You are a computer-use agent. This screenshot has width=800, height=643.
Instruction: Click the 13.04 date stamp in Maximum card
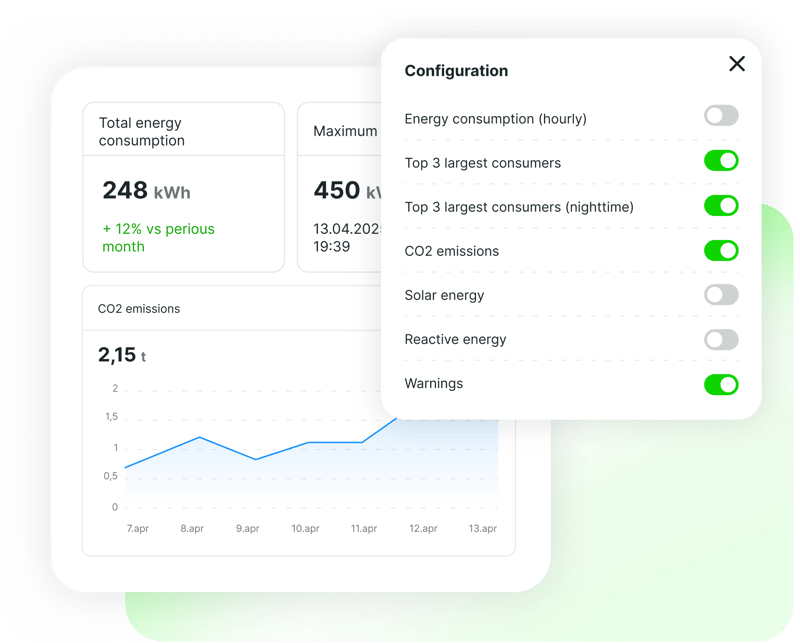[x=347, y=229]
